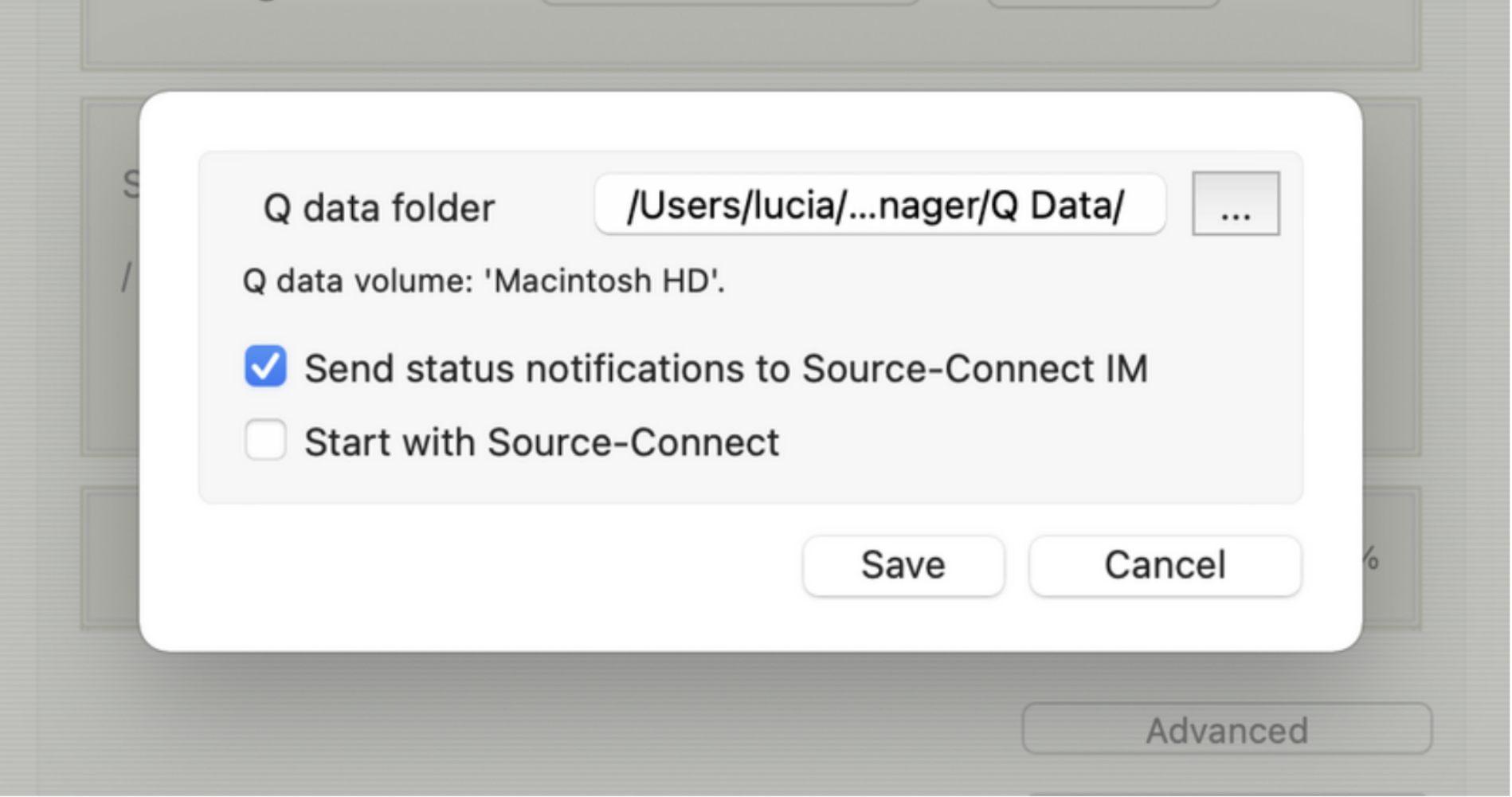This screenshot has height=797, width=1512.
Task: Save the Q data settings
Action: pyautogui.click(x=903, y=566)
